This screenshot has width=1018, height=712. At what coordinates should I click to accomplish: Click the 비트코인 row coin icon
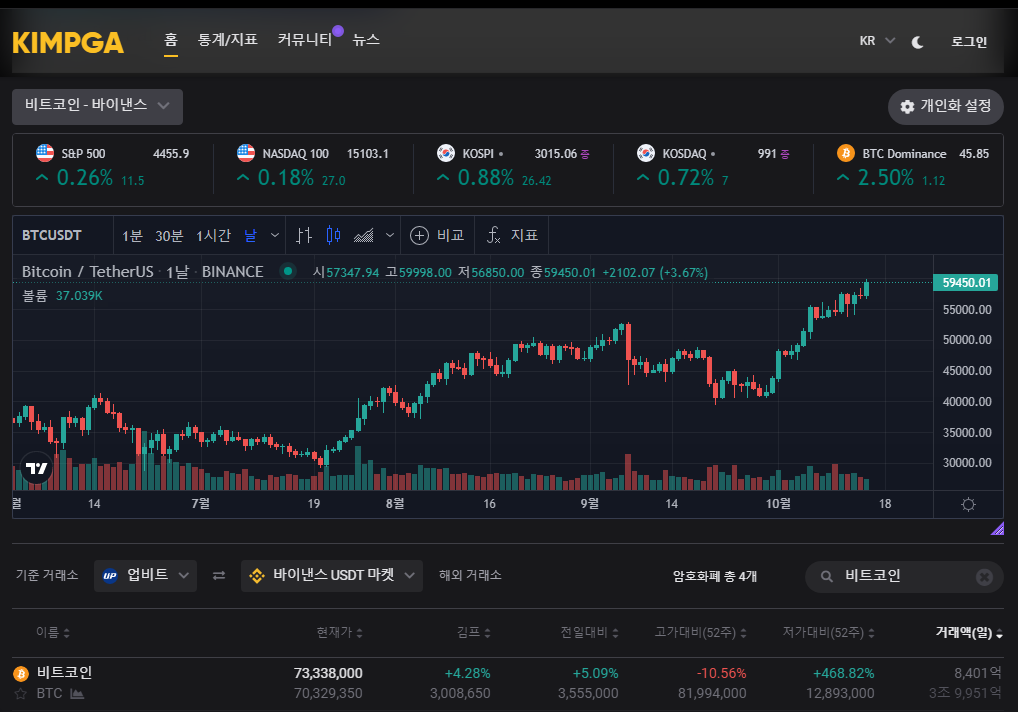tap(21, 673)
